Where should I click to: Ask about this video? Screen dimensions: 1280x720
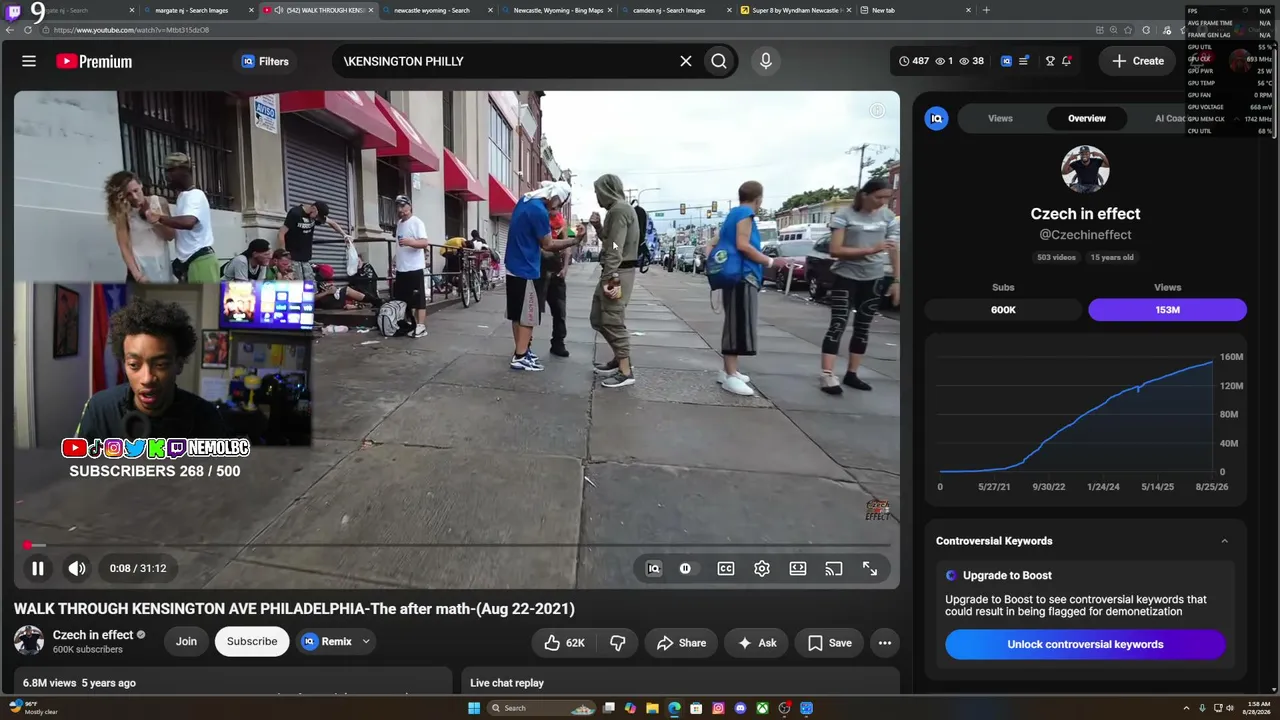pos(757,643)
